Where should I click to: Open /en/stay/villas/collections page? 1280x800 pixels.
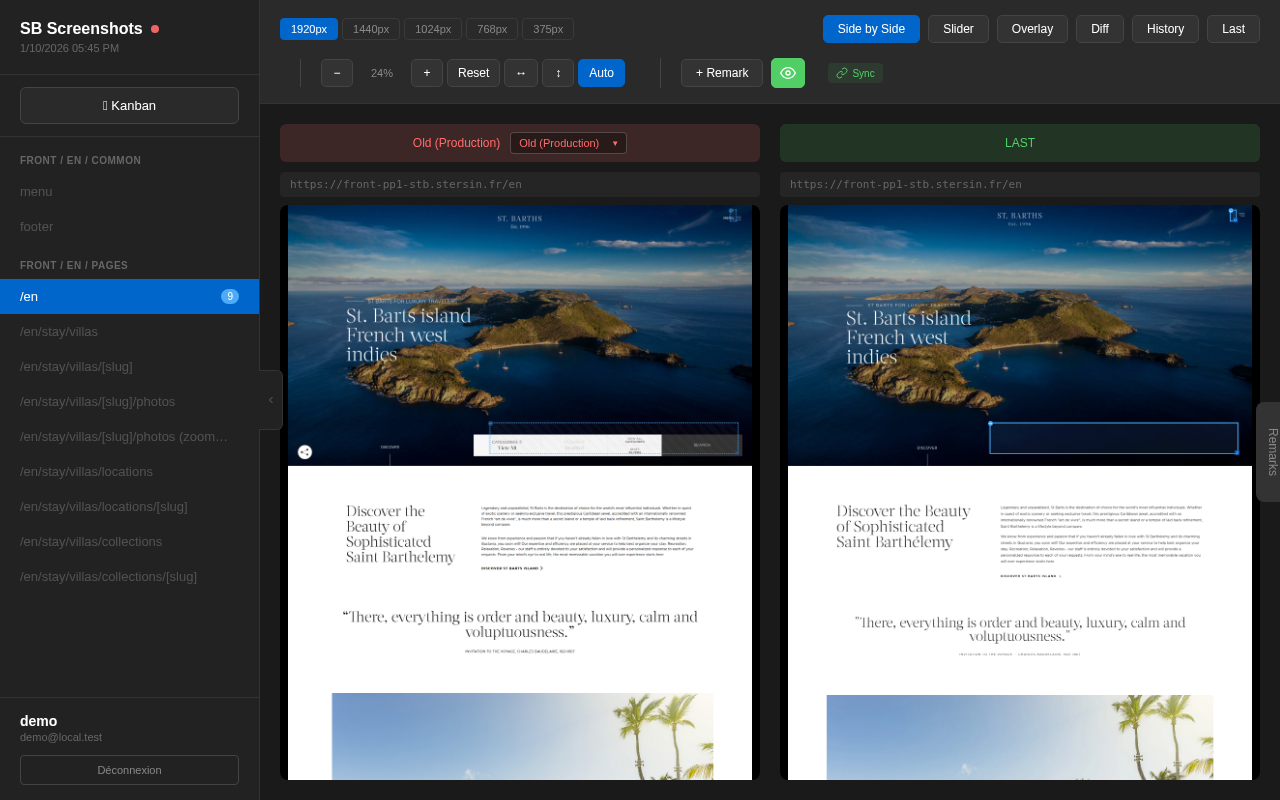point(129,542)
